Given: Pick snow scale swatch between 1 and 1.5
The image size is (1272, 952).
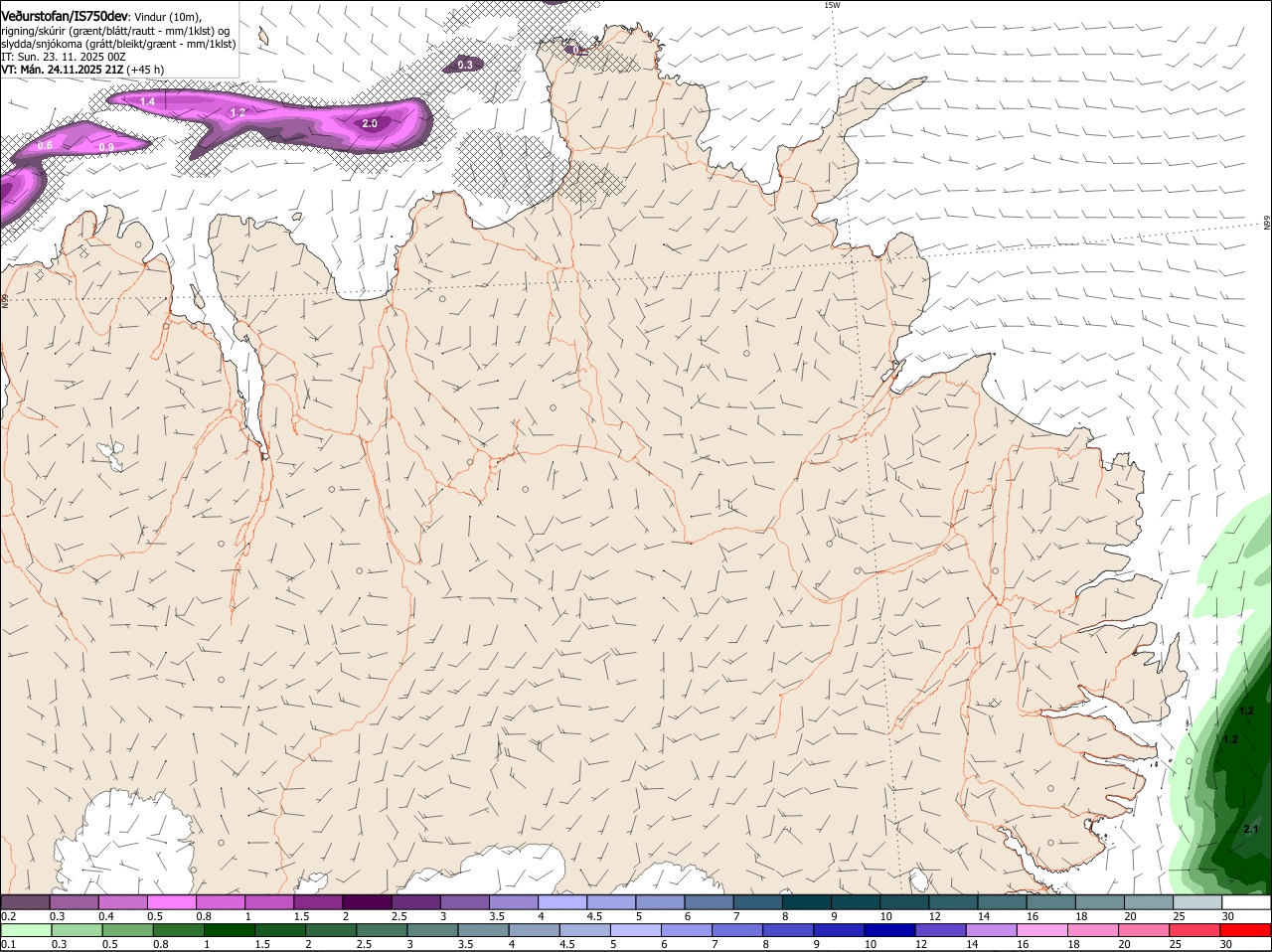Looking at the screenshot, I should coord(269,901).
